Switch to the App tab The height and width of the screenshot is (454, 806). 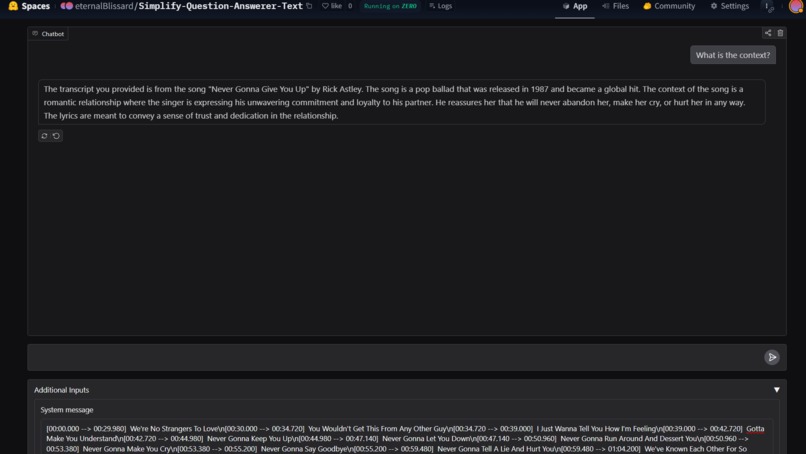point(575,6)
